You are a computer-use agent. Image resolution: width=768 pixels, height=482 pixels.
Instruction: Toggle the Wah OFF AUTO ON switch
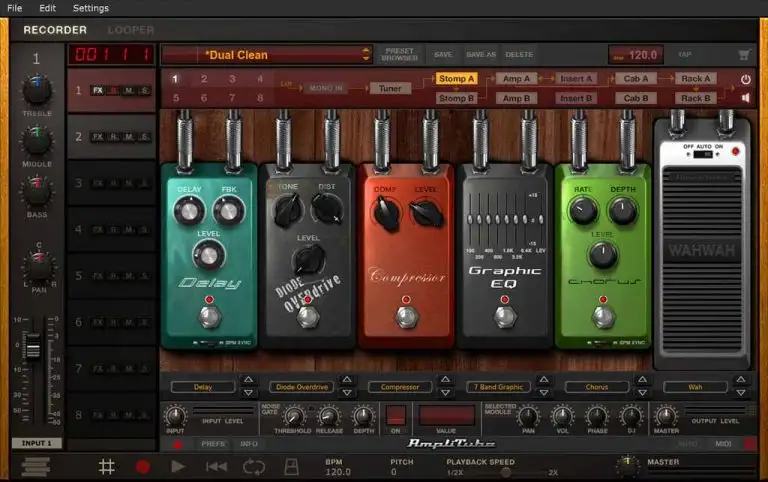click(703, 154)
